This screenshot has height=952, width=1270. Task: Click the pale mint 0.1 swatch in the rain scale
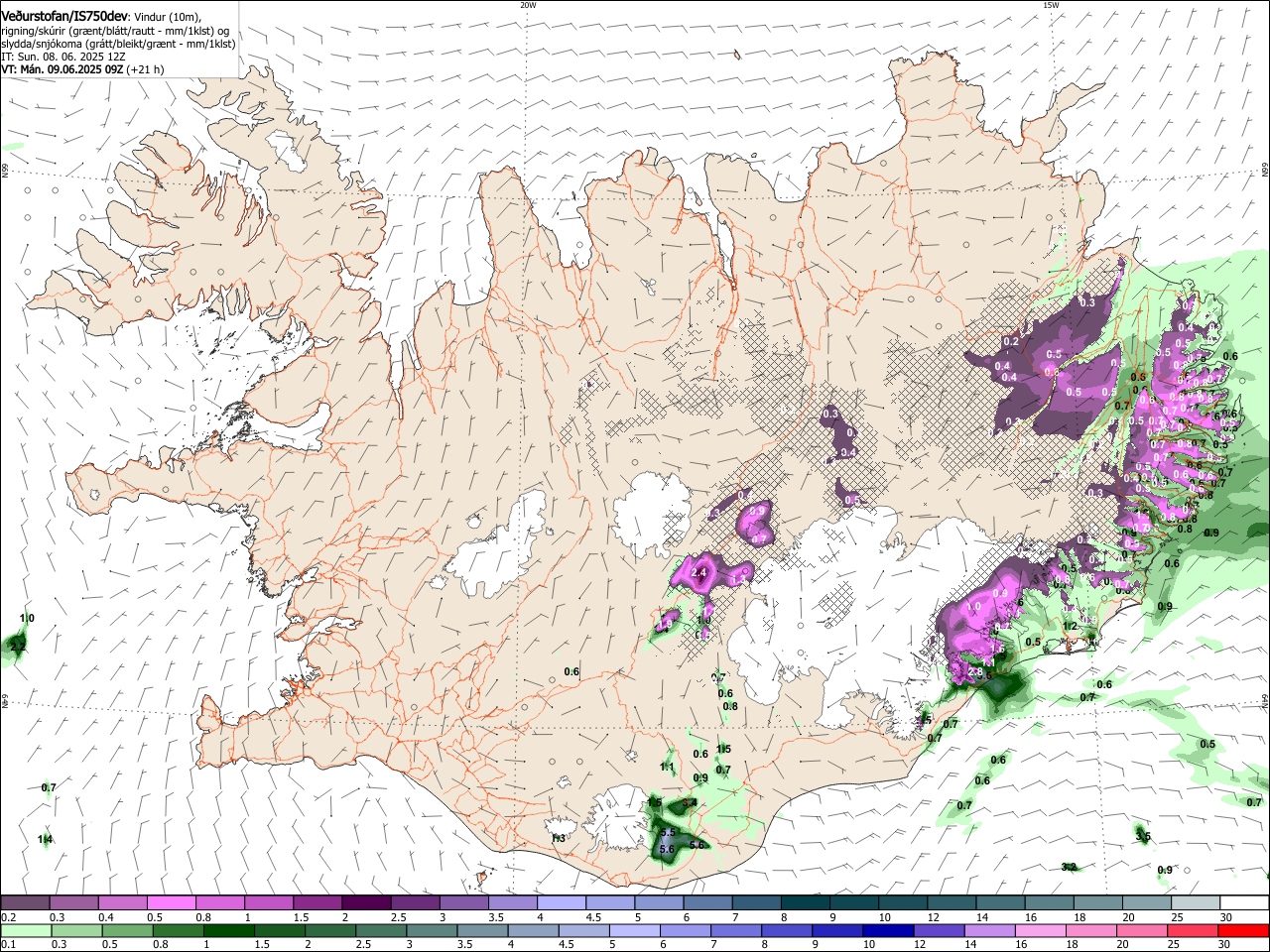pyautogui.click(x=26, y=930)
